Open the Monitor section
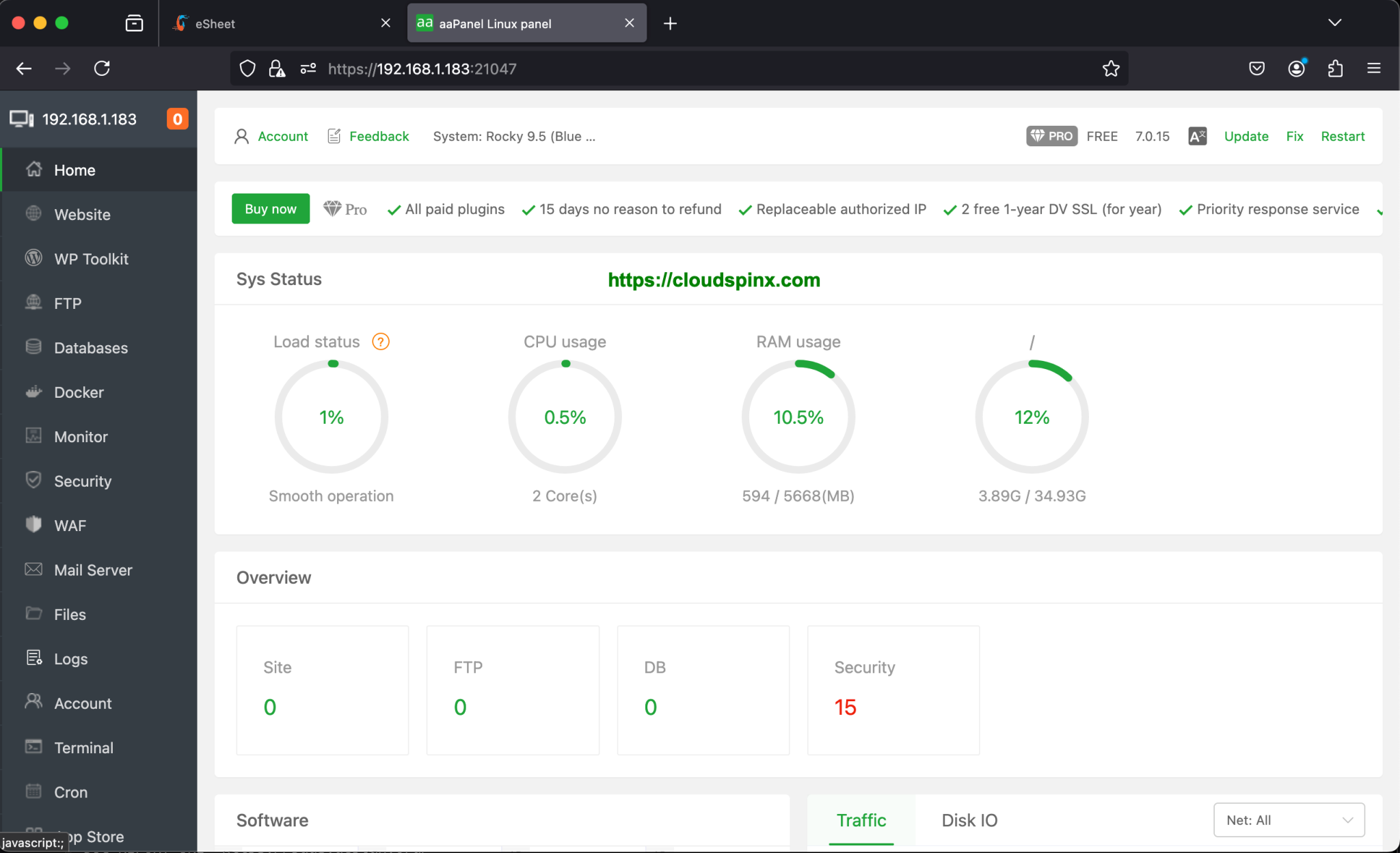 (x=81, y=436)
